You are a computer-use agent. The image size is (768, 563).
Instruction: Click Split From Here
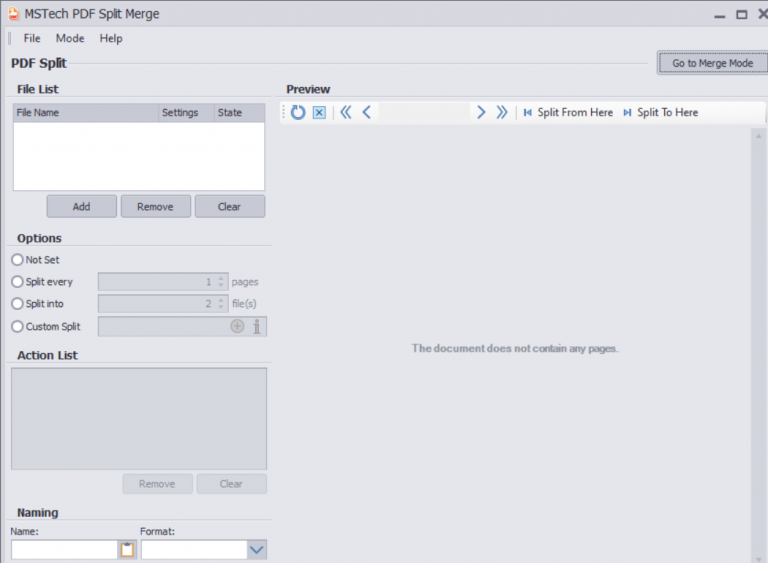pos(568,112)
